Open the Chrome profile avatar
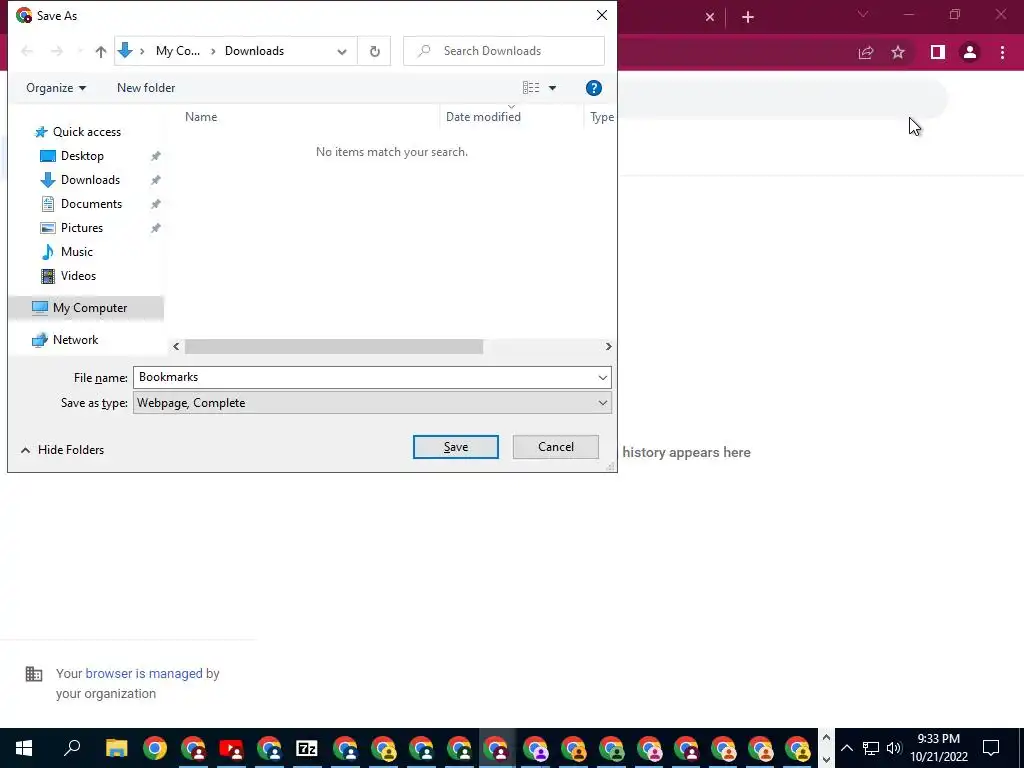 tap(970, 52)
